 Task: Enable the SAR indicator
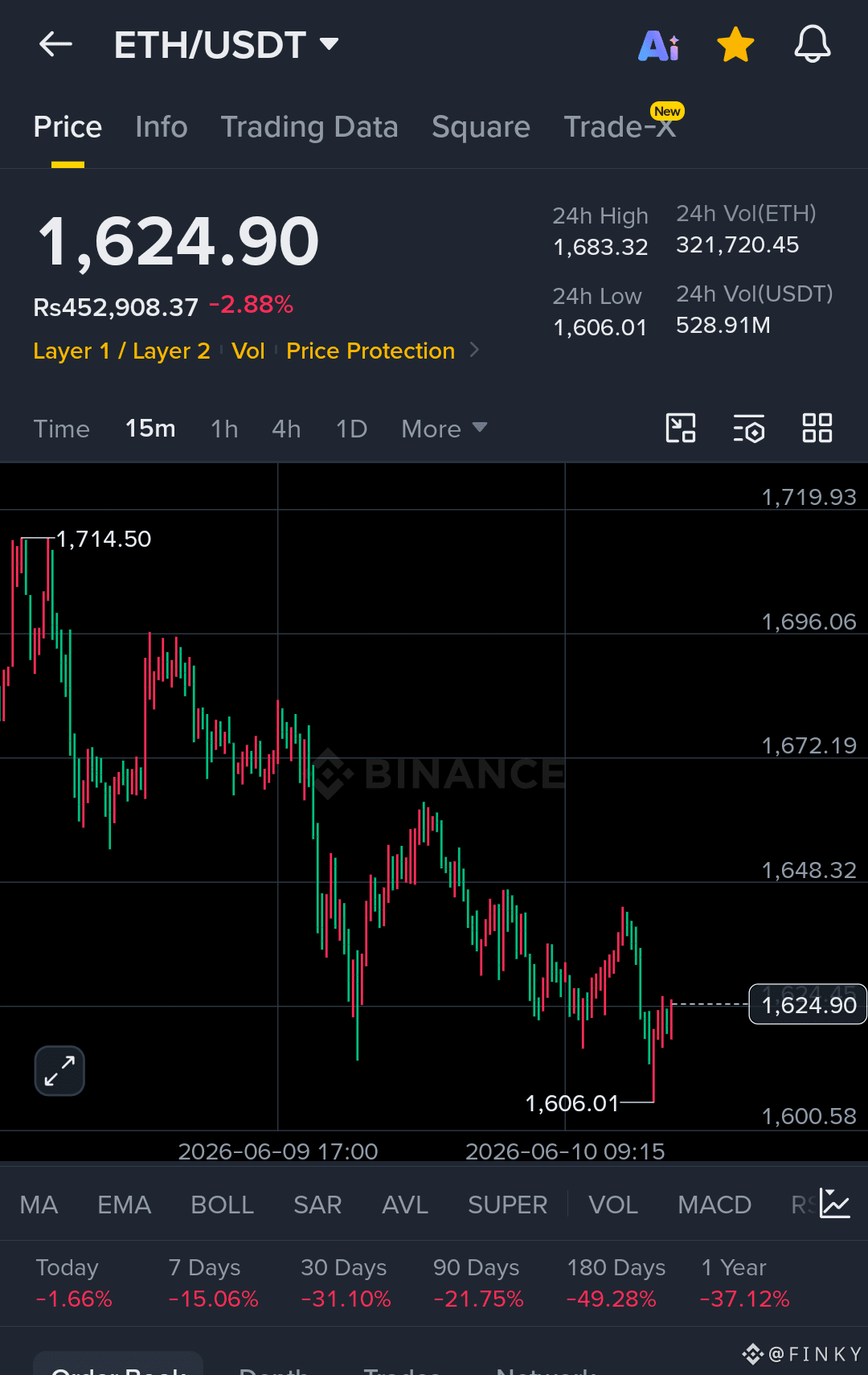tap(317, 1205)
